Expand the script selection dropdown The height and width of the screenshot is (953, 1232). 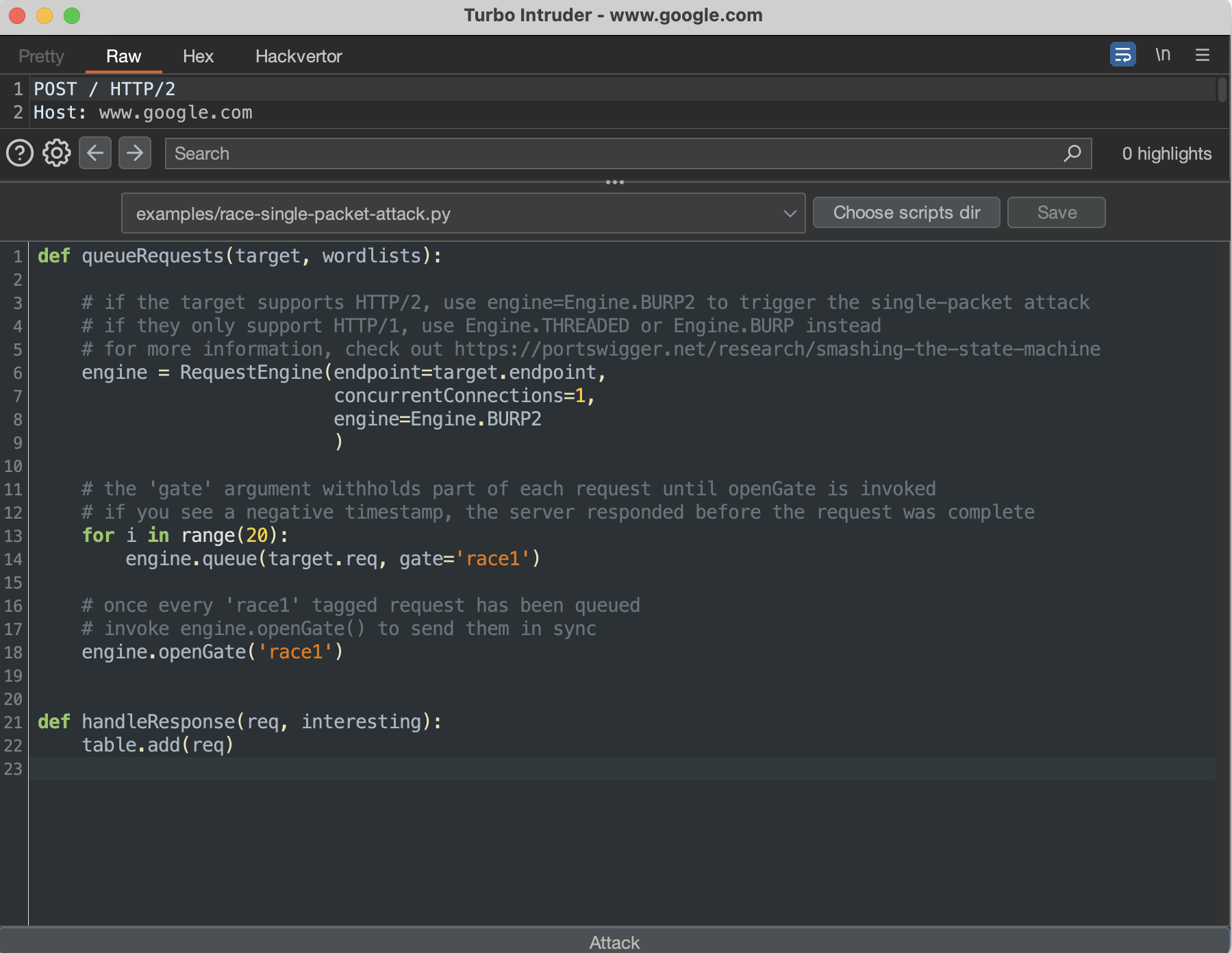pyautogui.click(x=790, y=214)
